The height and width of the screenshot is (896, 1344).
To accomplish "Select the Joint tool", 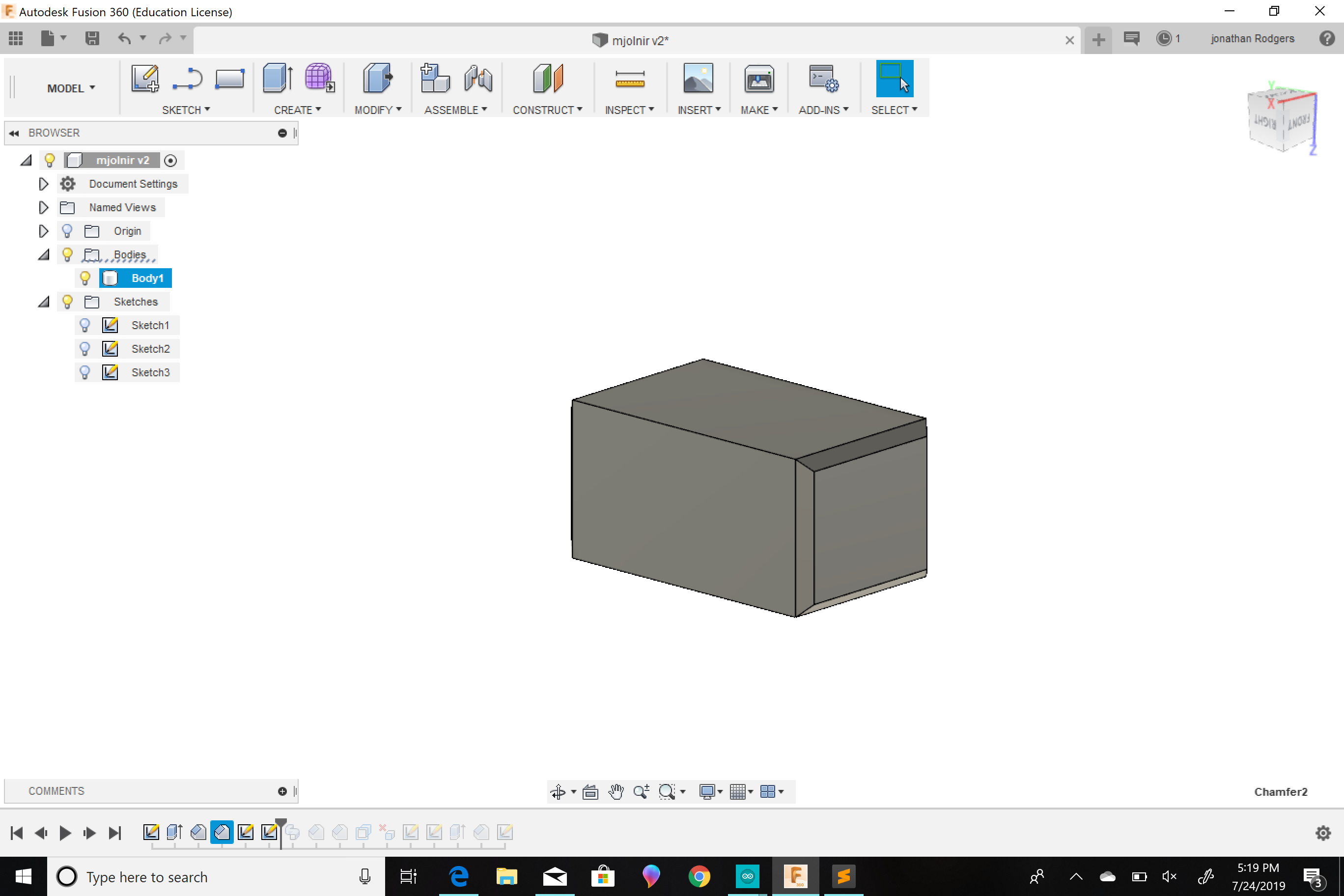I will click(x=478, y=78).
